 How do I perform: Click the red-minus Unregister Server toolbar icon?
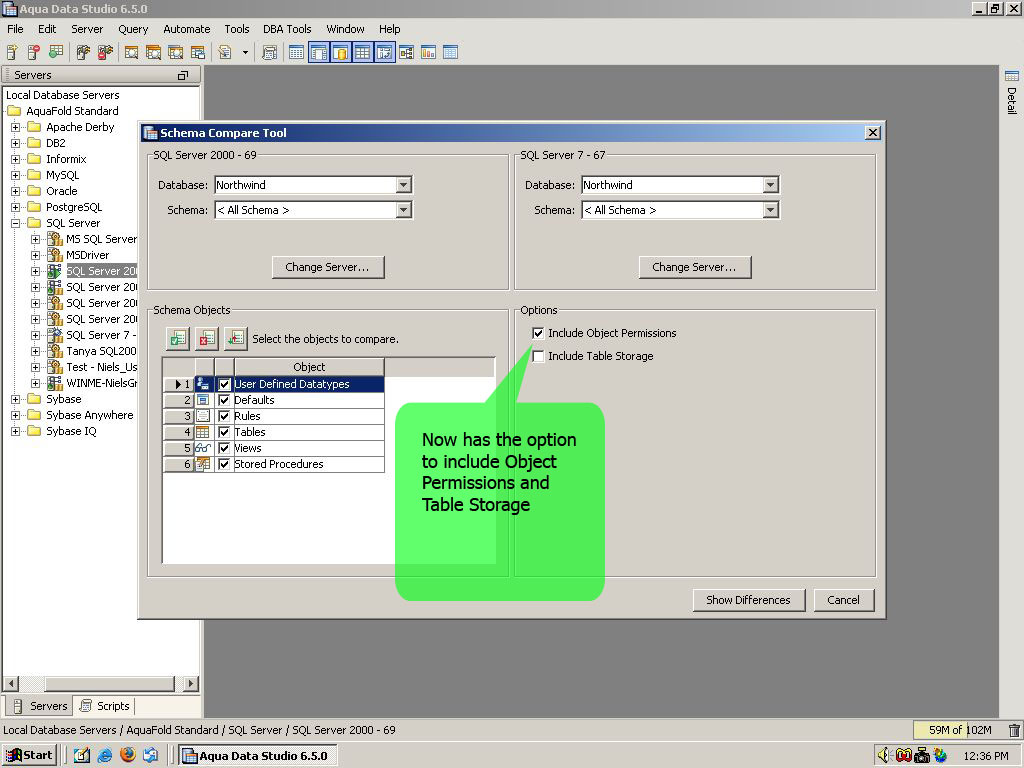point(34,52)
